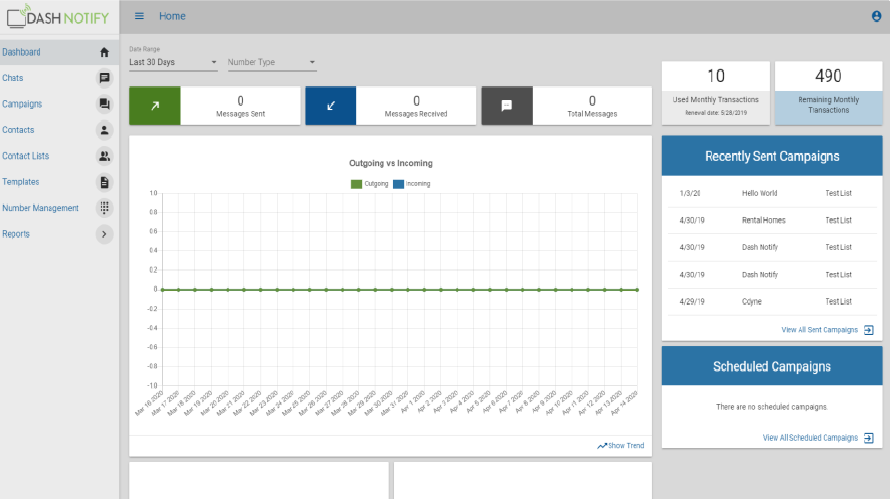
Task: Select the Contacts person icon
Action: tap(104, 130)
